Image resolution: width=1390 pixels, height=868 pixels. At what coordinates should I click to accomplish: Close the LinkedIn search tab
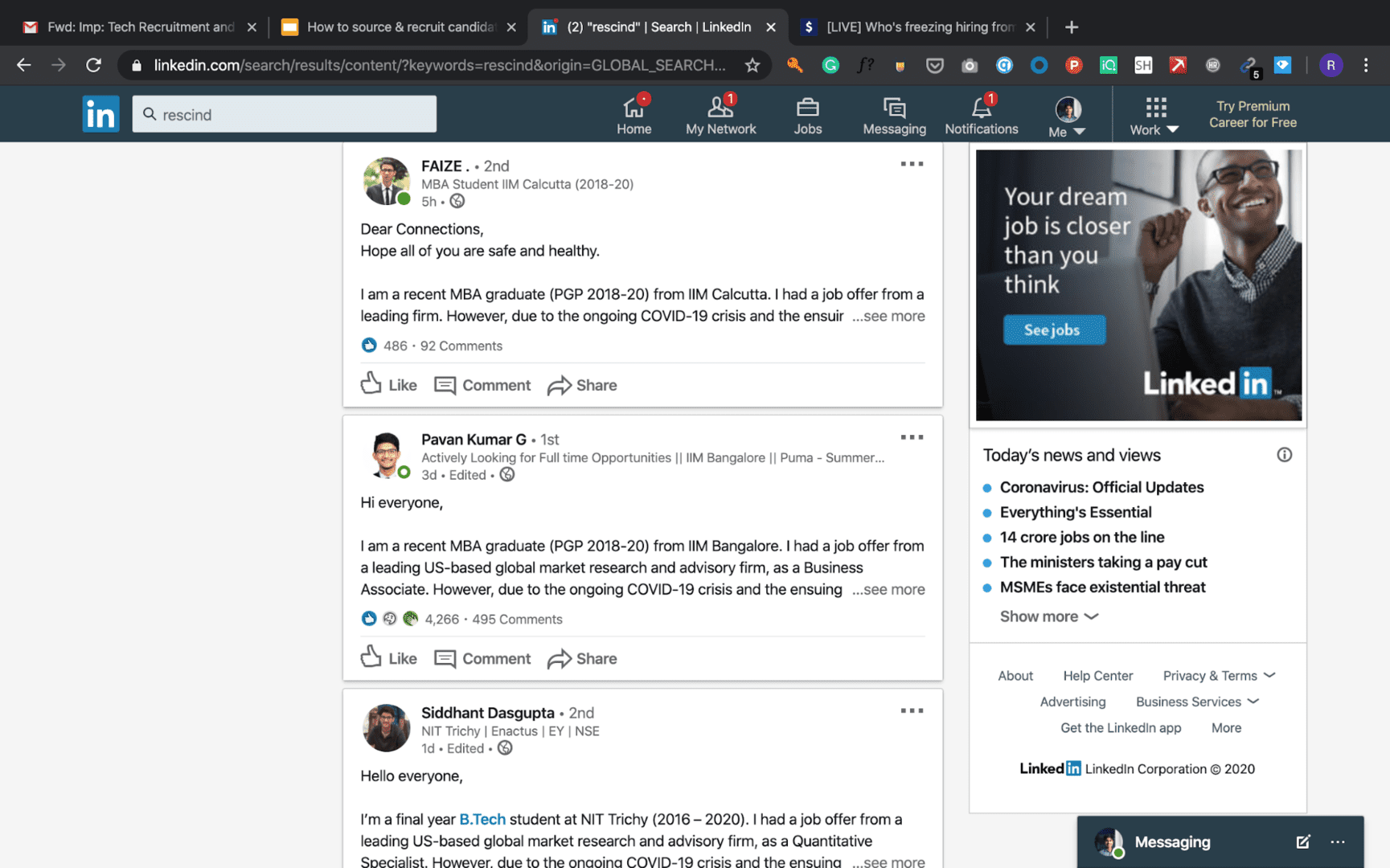[x=771, y=27]
